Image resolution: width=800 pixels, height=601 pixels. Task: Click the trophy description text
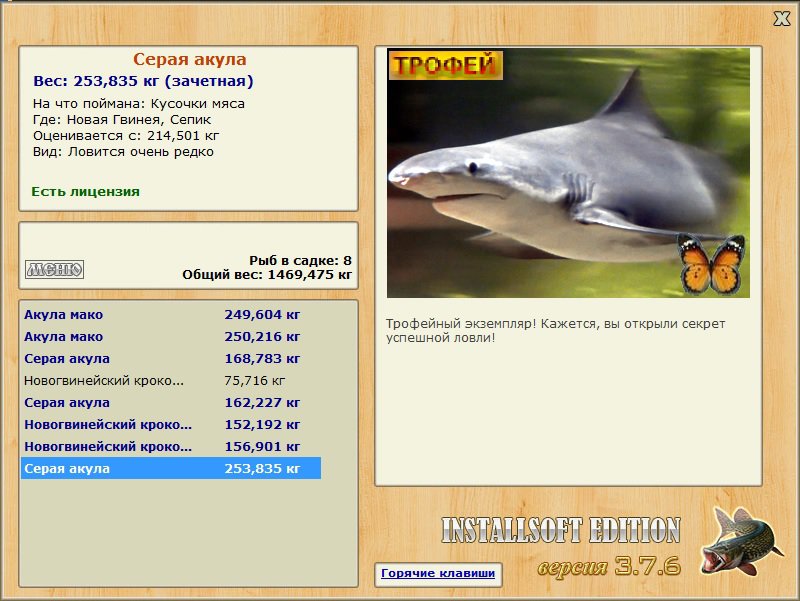click(555, 331)
